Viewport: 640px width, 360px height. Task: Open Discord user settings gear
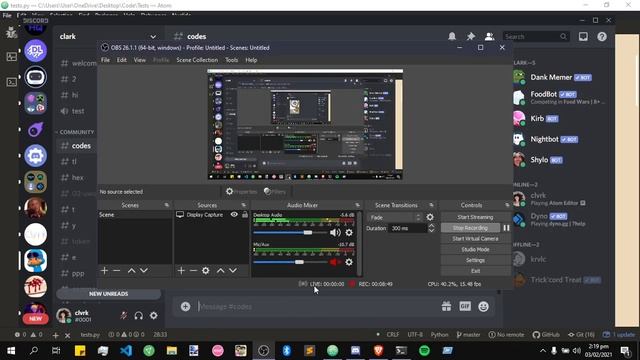coord(153,316)
